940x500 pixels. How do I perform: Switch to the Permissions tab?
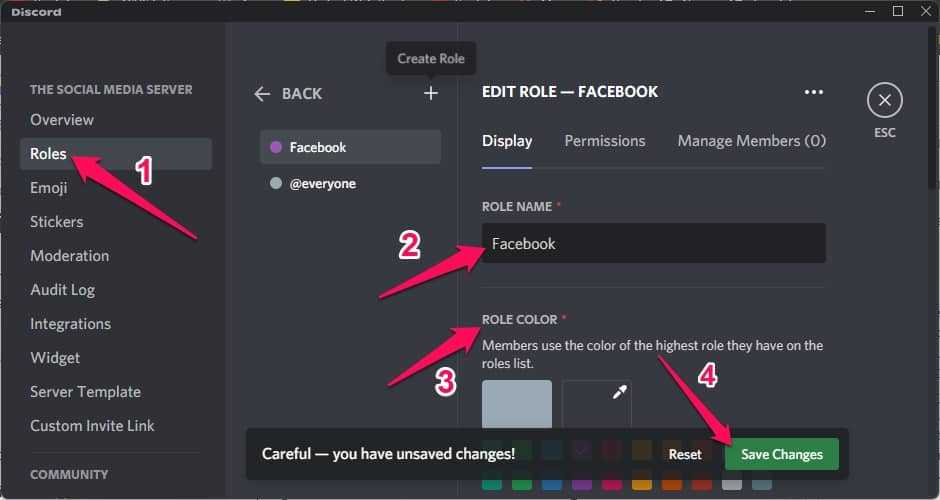pyautogui.click(x=604, y=141)
